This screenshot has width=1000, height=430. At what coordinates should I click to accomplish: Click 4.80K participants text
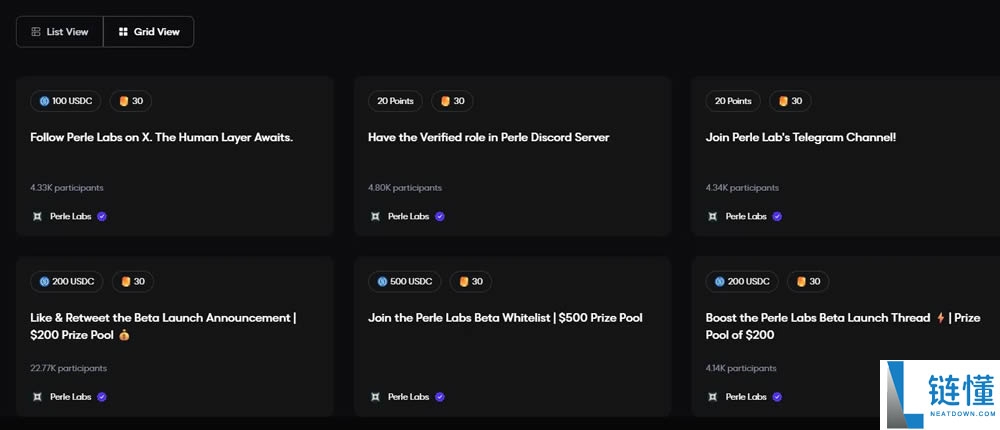click(x=405, y=188)
